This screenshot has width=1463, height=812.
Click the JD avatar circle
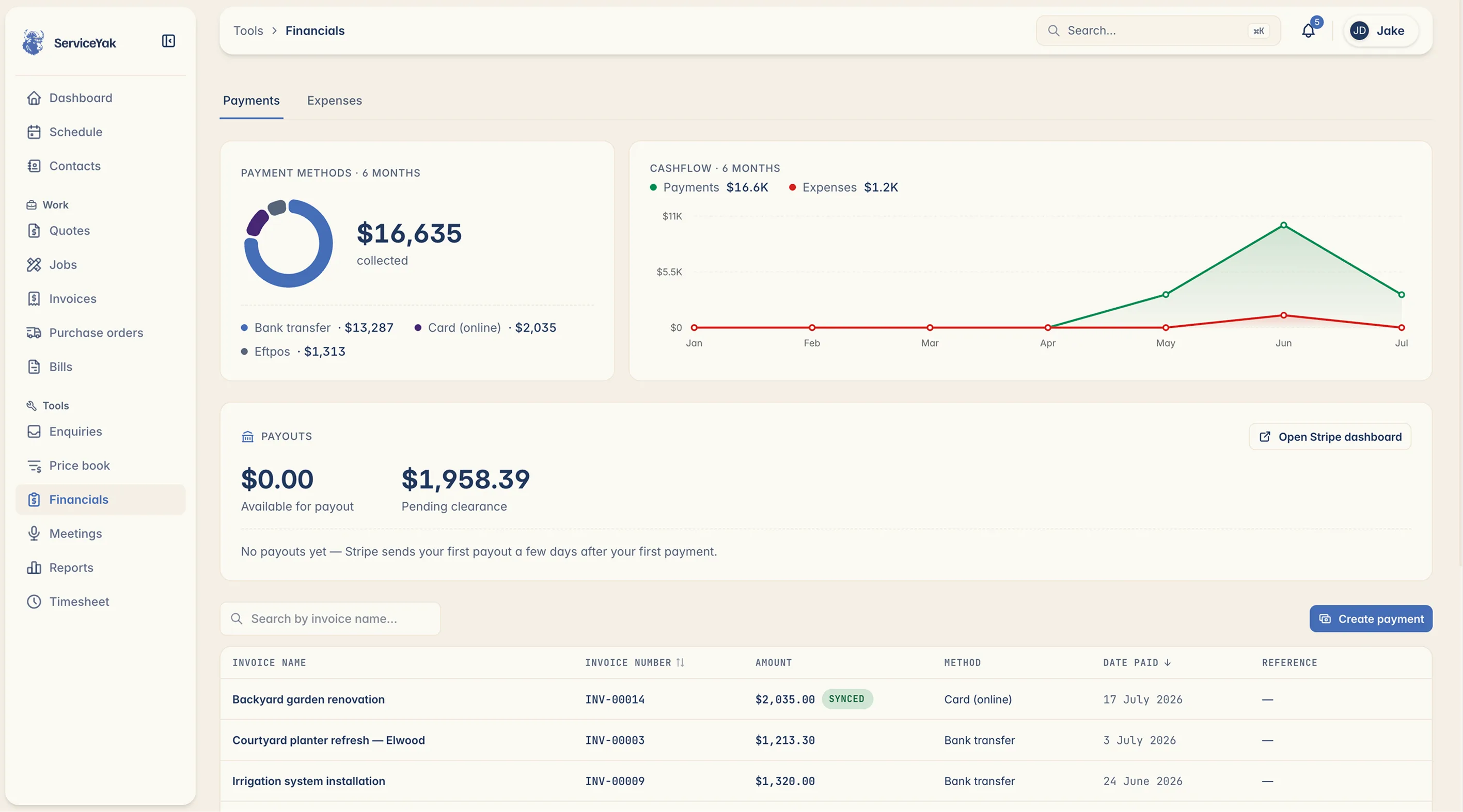(x=1359, y=30)
